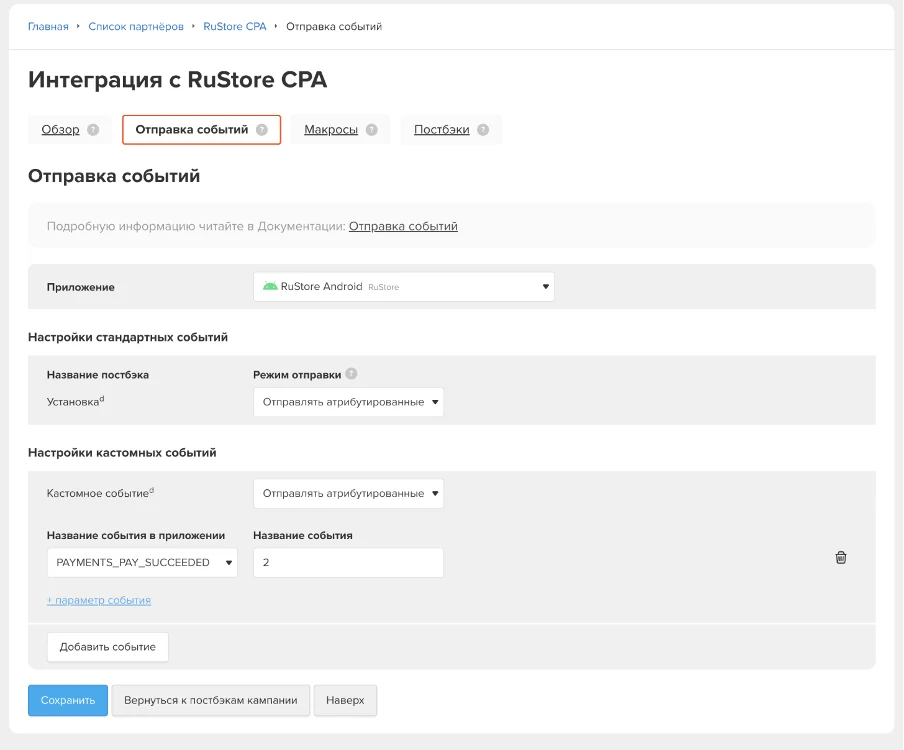Click the Кастомное событие label
This screenshot has height=750, width=904.
[100, 493]
